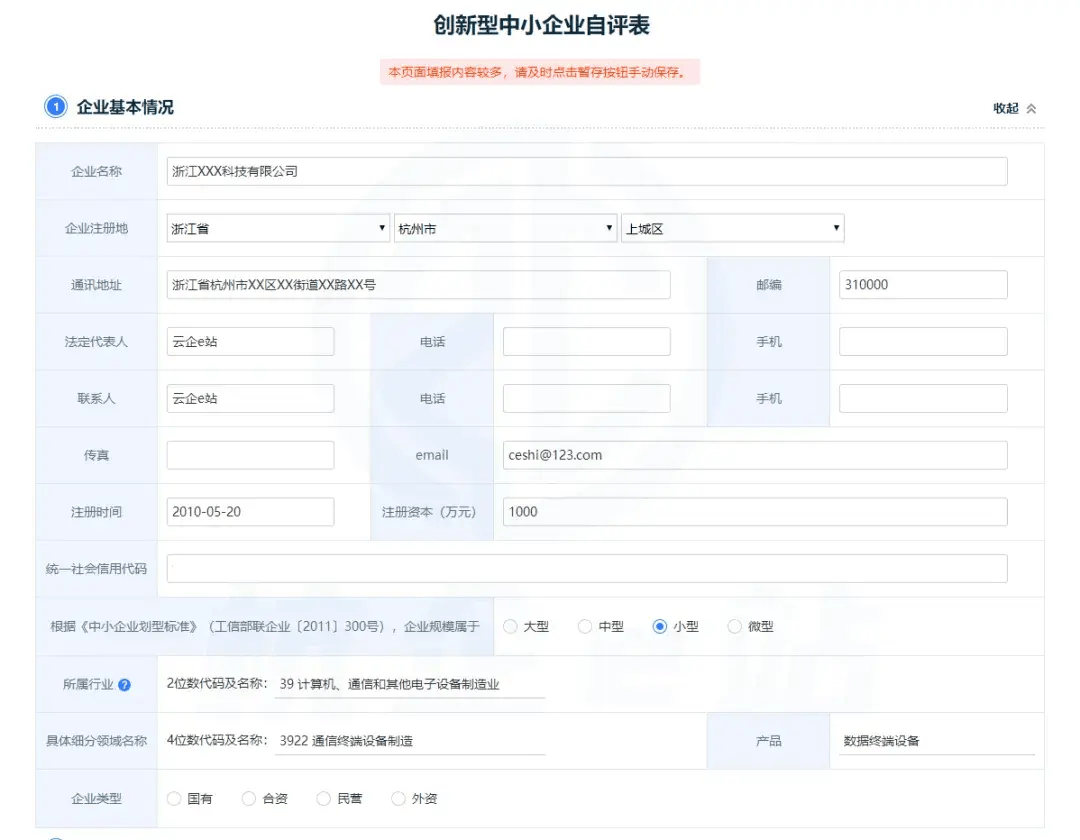Click the step 1 circle beside 企业基本情况
The width and height of the screenshot is (1080, 840).
pyautogui.click(x=56, y=107)
